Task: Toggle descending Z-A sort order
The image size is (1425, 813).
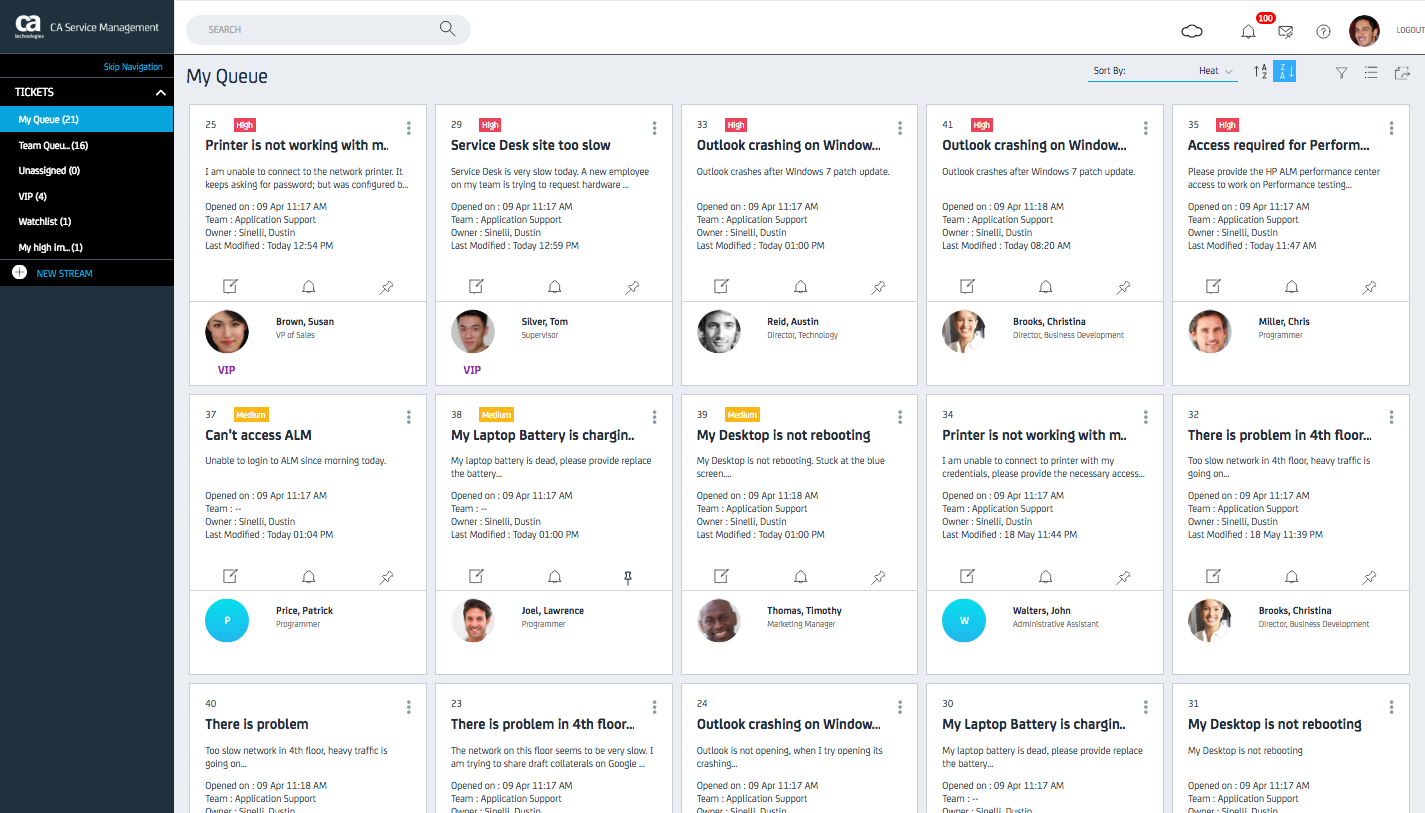Action: [x=1285, y=71]
